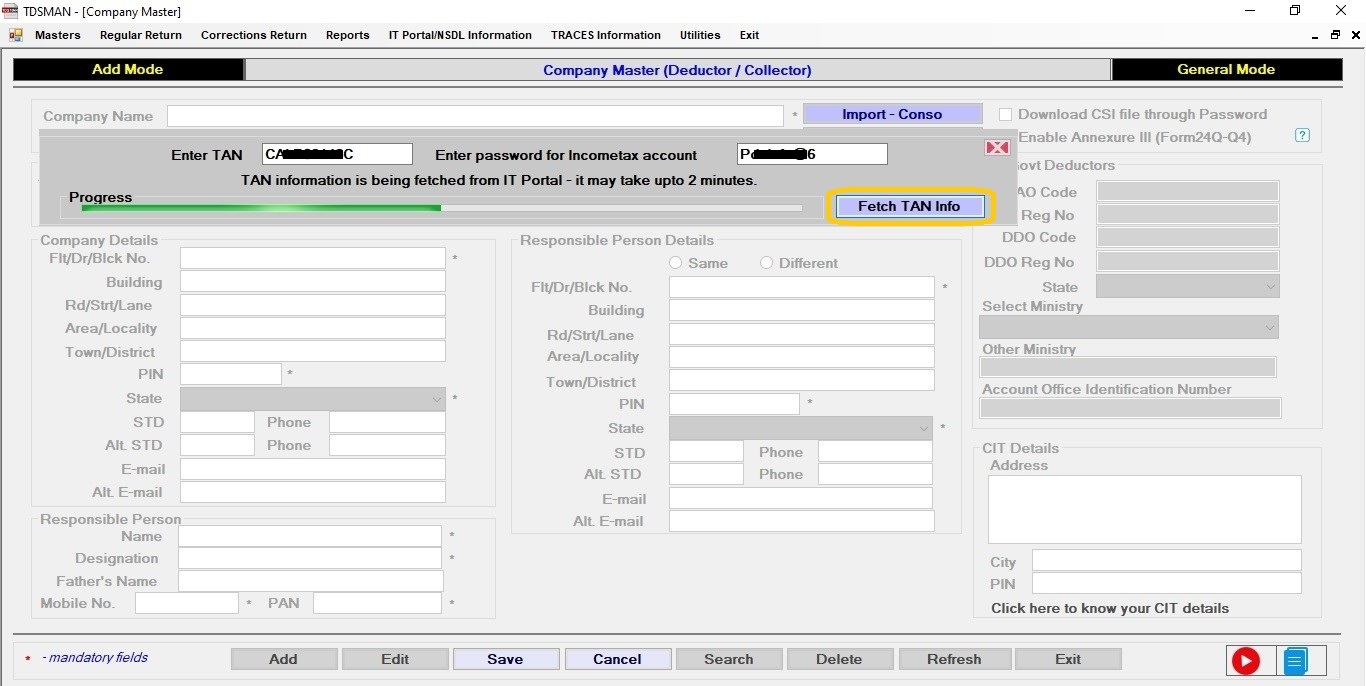Minimize the inner Company Master window

click(1315, 35)
